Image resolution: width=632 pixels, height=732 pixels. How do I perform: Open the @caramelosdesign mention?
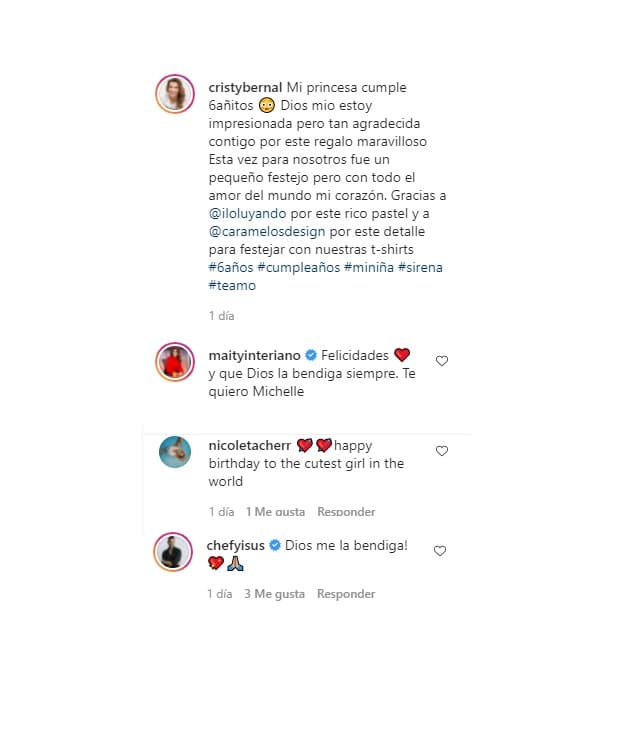pos(267,232)
